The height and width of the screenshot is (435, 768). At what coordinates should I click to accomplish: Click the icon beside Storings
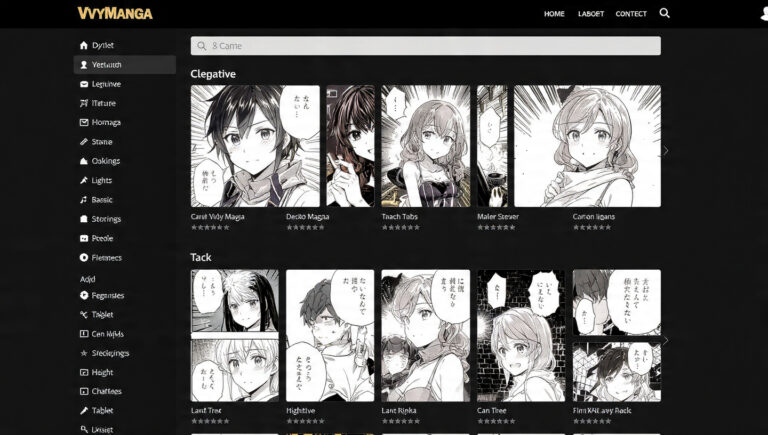click(x=84, y=219)
